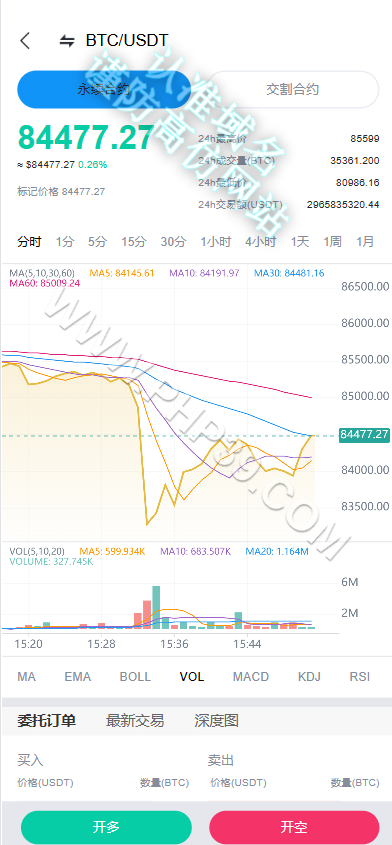Set chart interval to 1小时
This screenshot has width=392, height=845.
click(216, 241)
